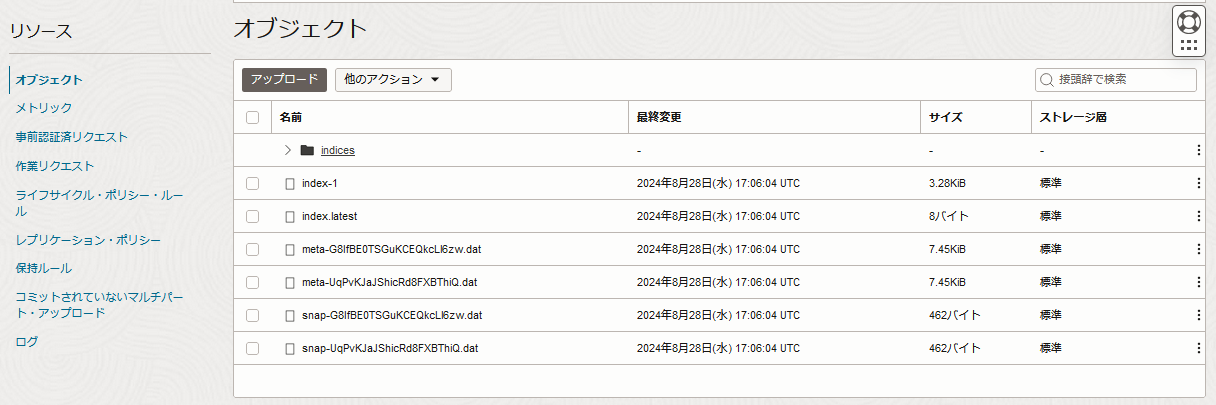Open actions menu for indices row
Viewport: 1216px width, 405px height.
coord(1198,150)
